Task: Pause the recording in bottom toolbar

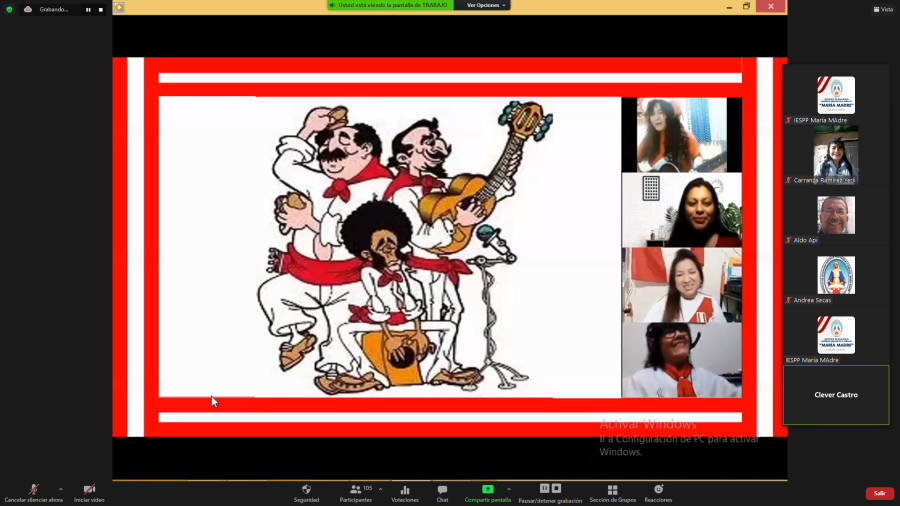Action: pos(545,489)
